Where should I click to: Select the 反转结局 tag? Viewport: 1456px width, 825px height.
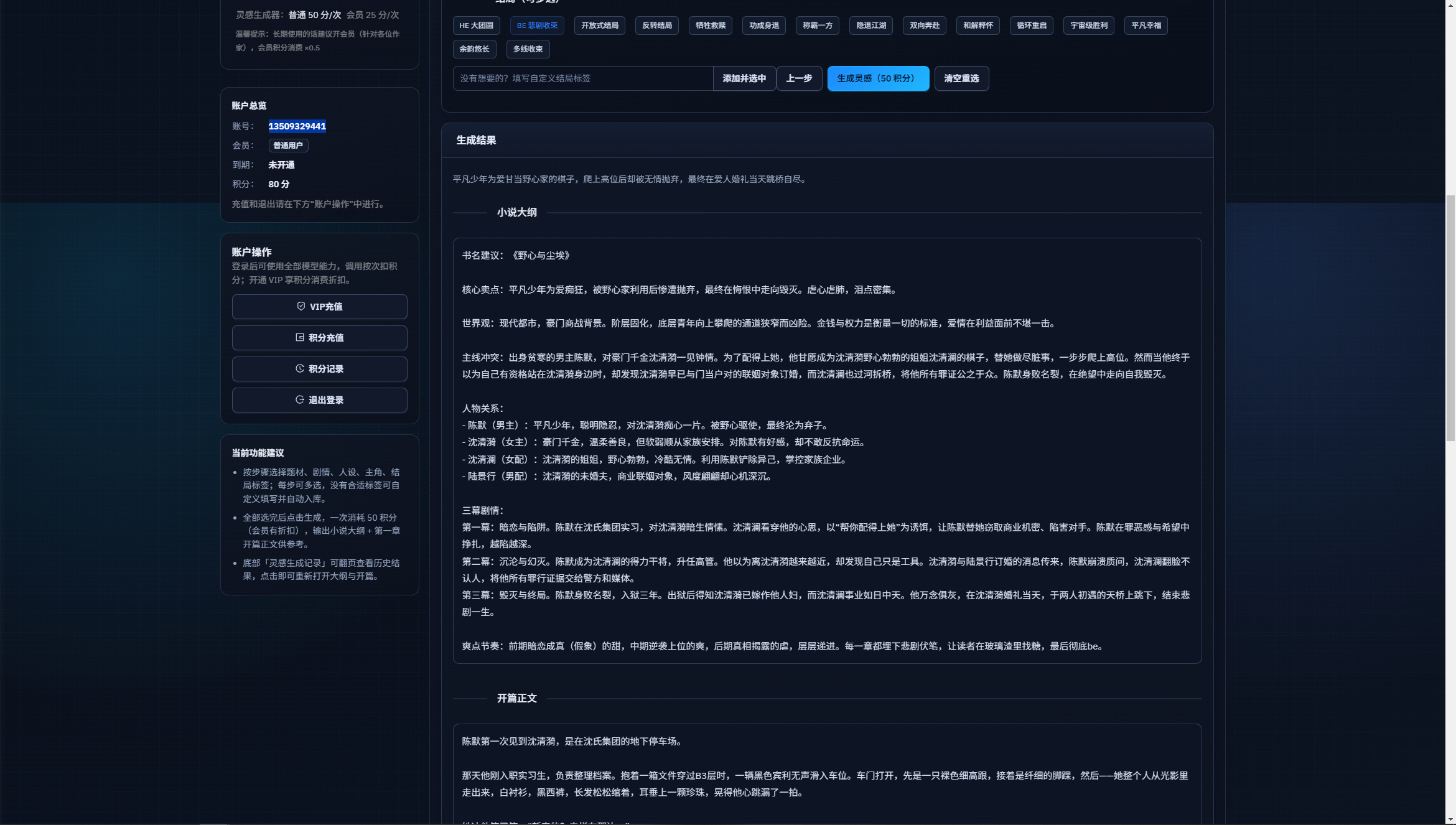657,26
